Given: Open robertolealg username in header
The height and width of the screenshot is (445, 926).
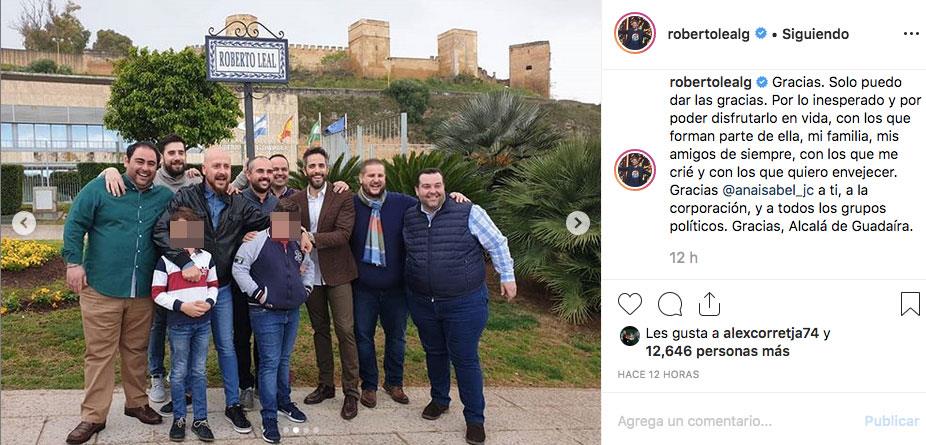Looking at the screenshot, I should (x=709, y=34).
